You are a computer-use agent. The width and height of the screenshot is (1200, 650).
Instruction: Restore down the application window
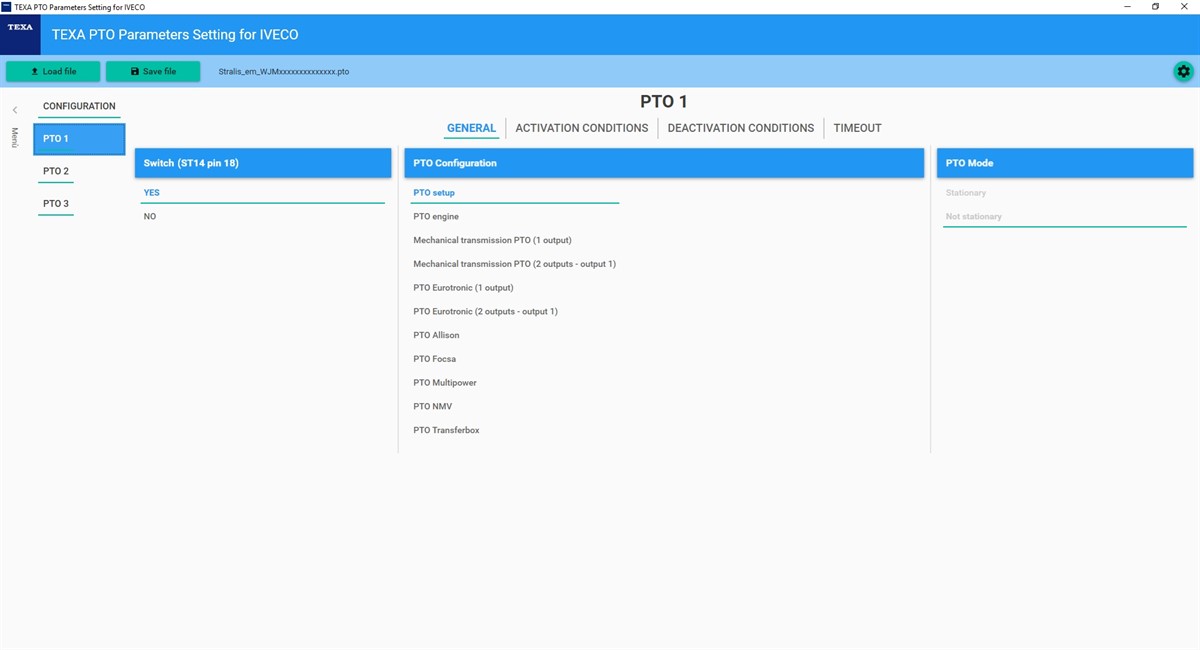pos(1156,7)
